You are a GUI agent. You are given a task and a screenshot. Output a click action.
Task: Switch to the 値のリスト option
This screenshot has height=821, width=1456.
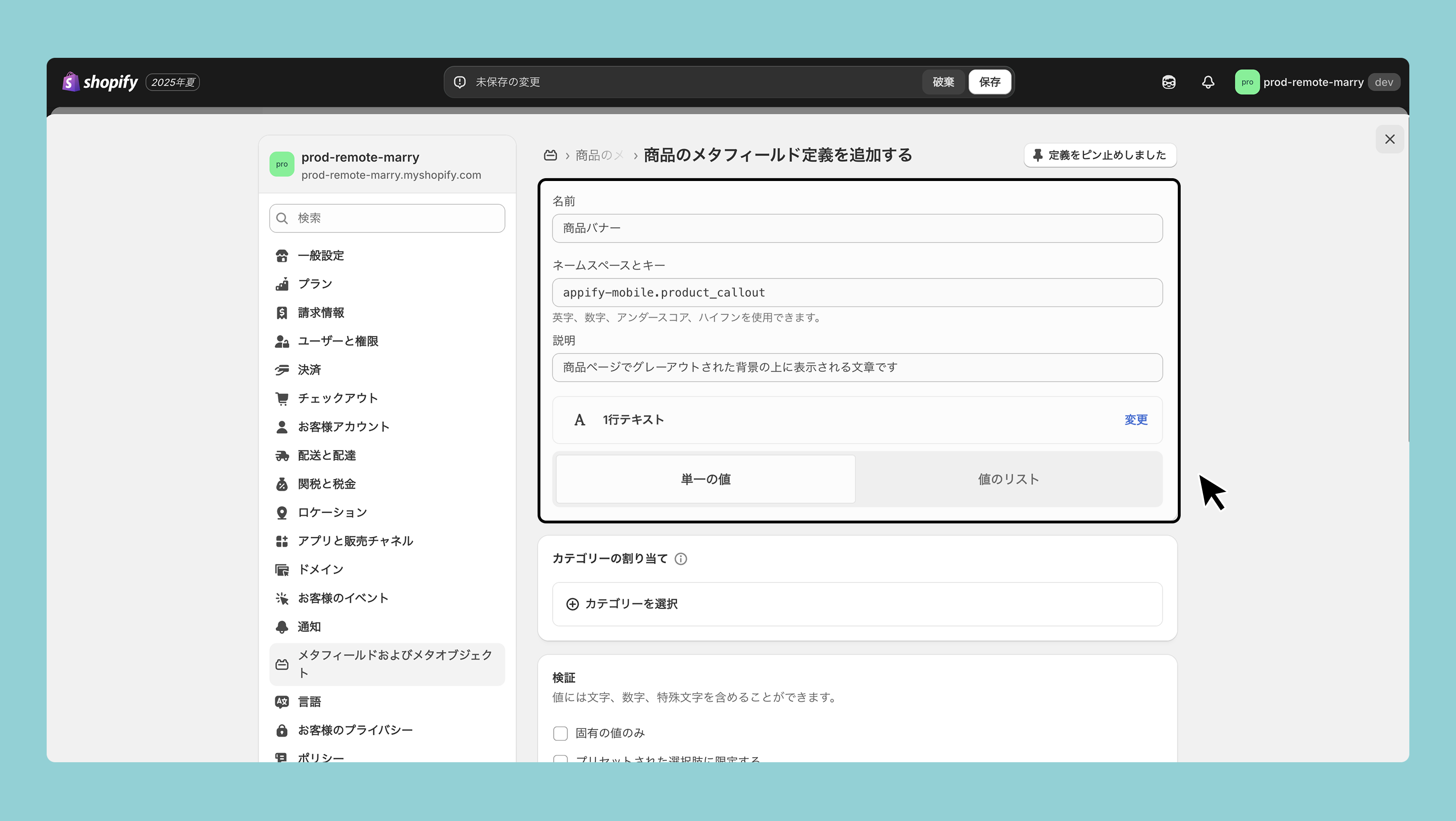[x=1008, y=479]
